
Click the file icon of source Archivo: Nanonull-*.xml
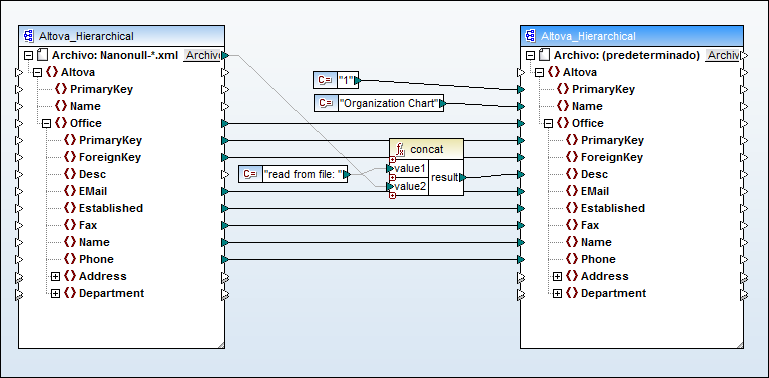click(42, 55)
